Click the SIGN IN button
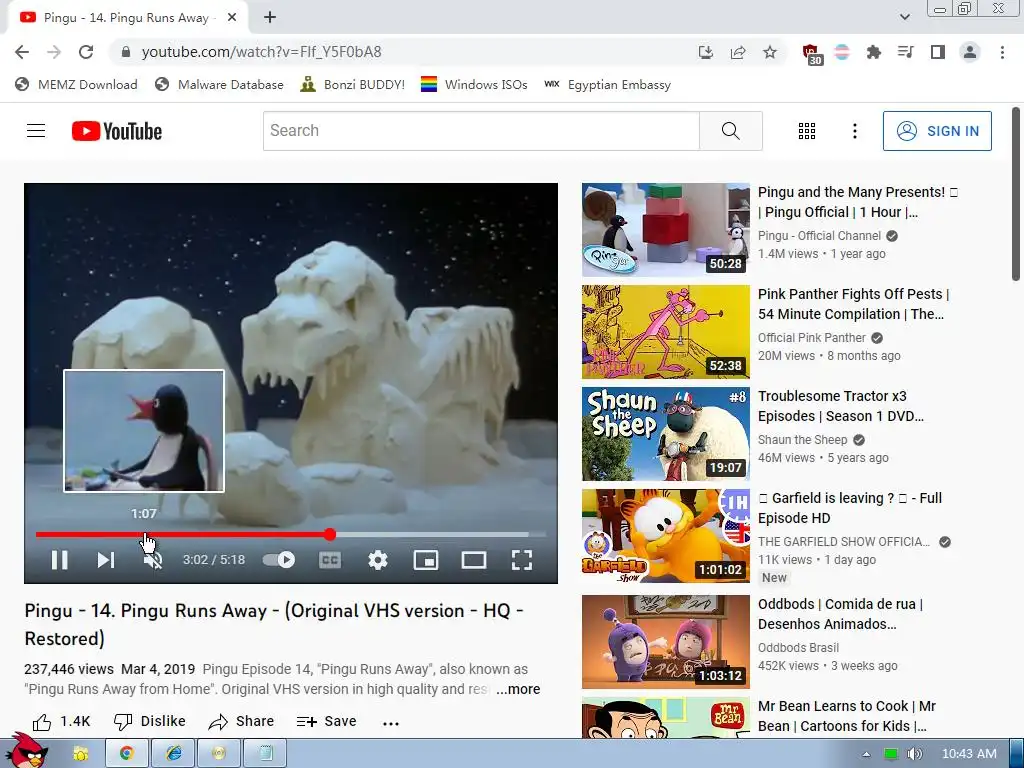This screenshot has height=768, width=1024. click(x=937, y=131)
